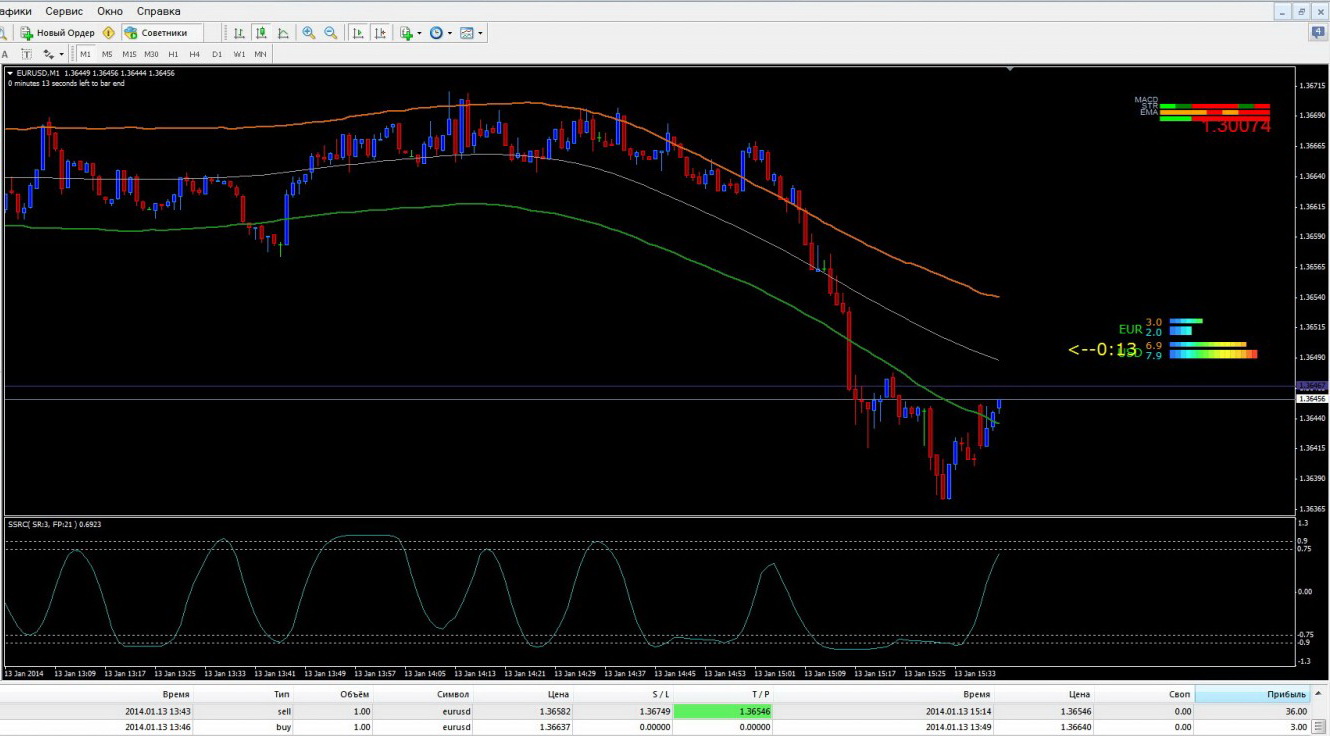Open the Окно menu

pos(110,11)
